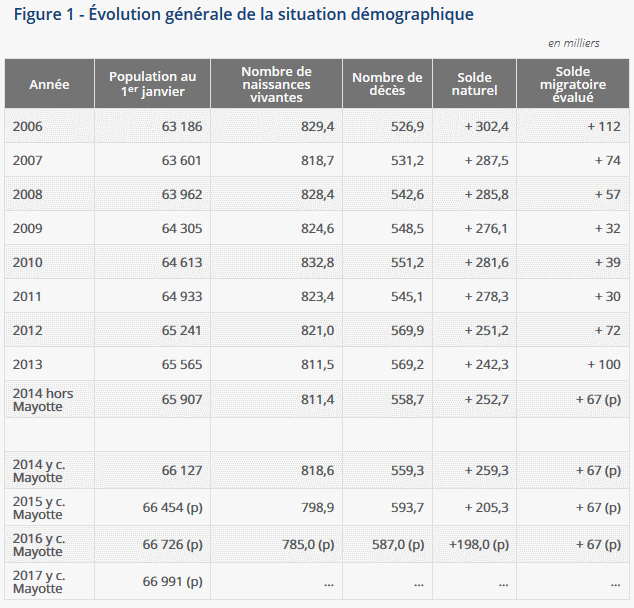Click deaths value 593,7
This screenshot has height=608, width=634.
click(408, 508)
